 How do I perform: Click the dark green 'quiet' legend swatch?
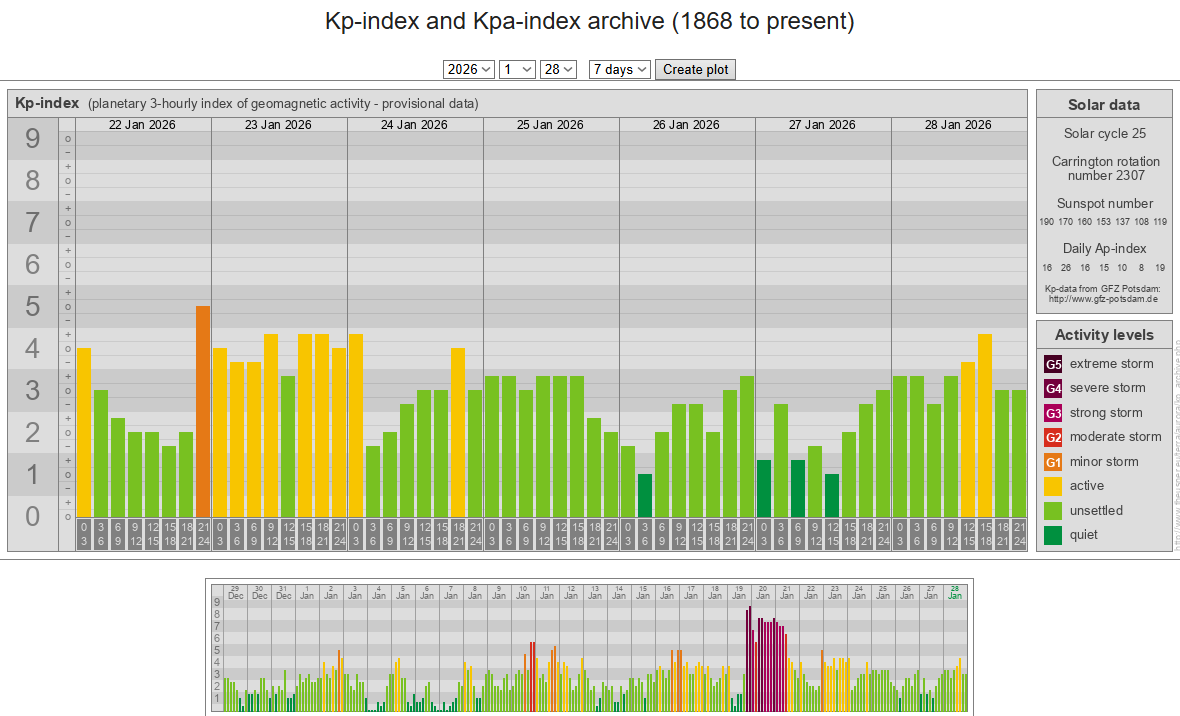click(x=1053, y=535)
